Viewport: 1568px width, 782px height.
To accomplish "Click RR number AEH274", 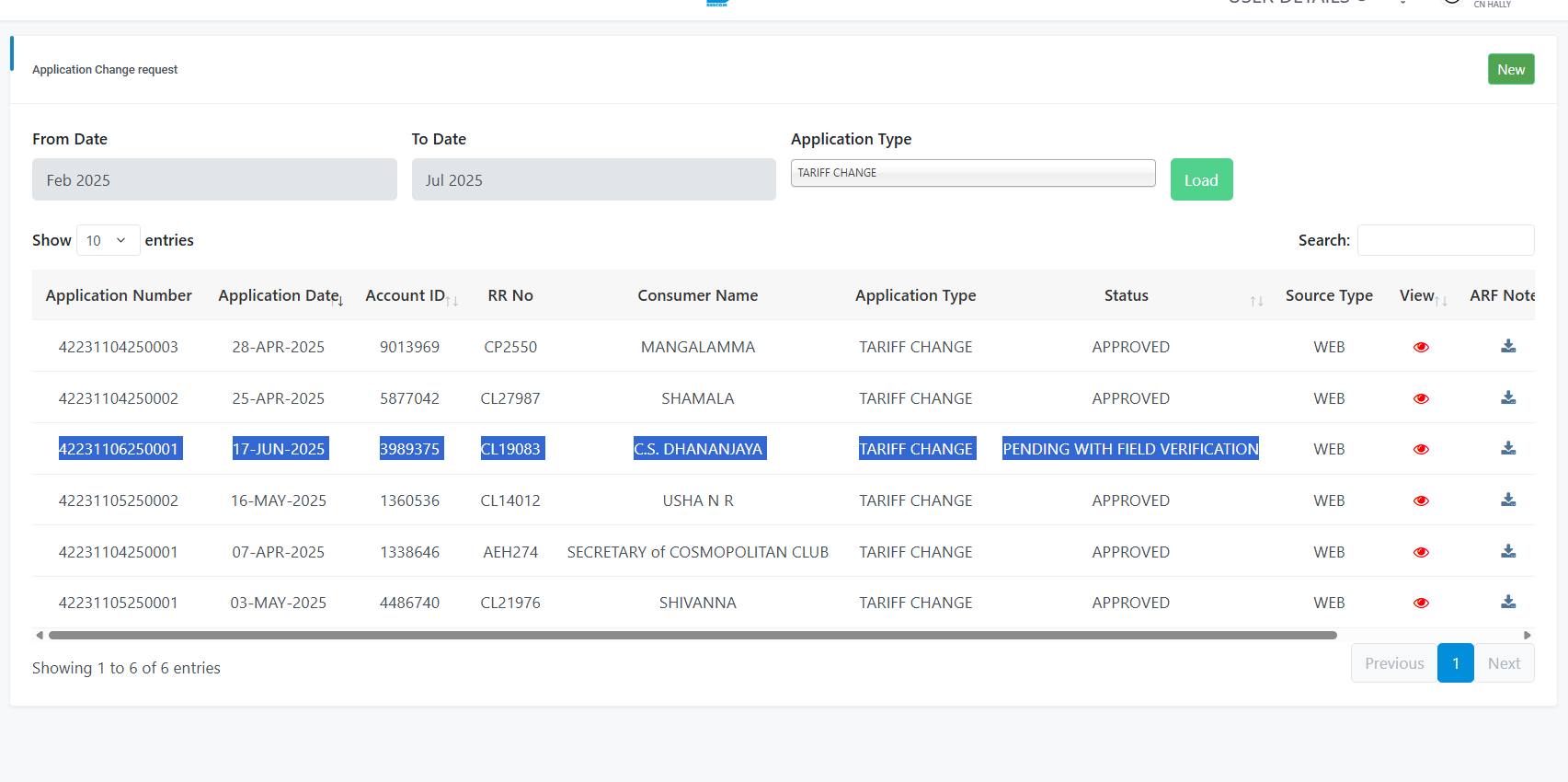I will [x=510, y=552].
